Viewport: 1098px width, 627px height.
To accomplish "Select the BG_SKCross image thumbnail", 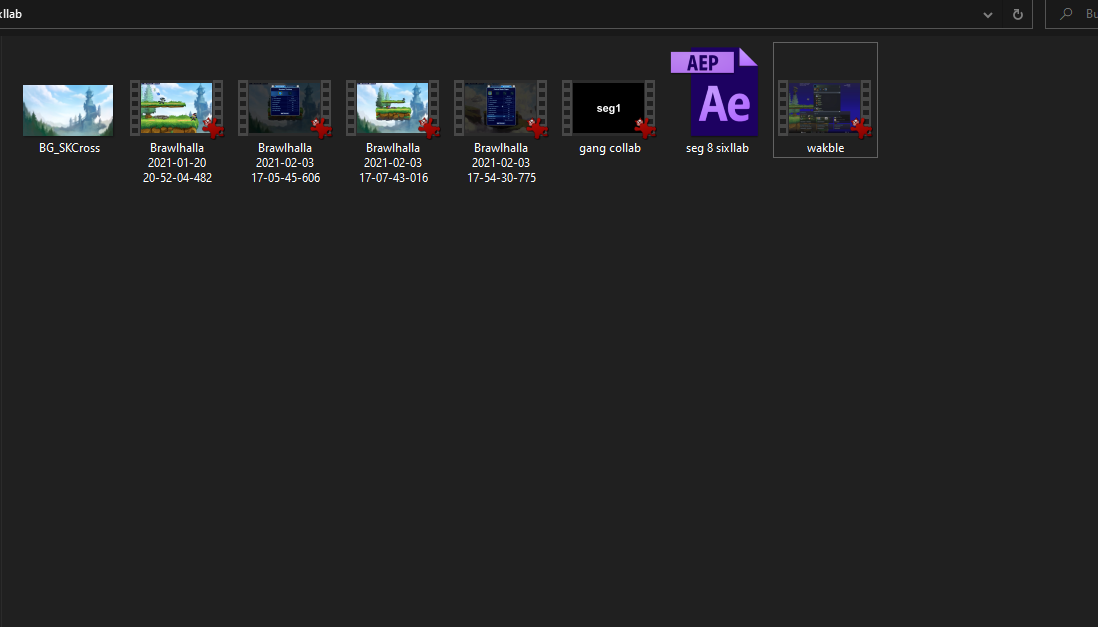I will pyautogui.click(x=68, y=110).
